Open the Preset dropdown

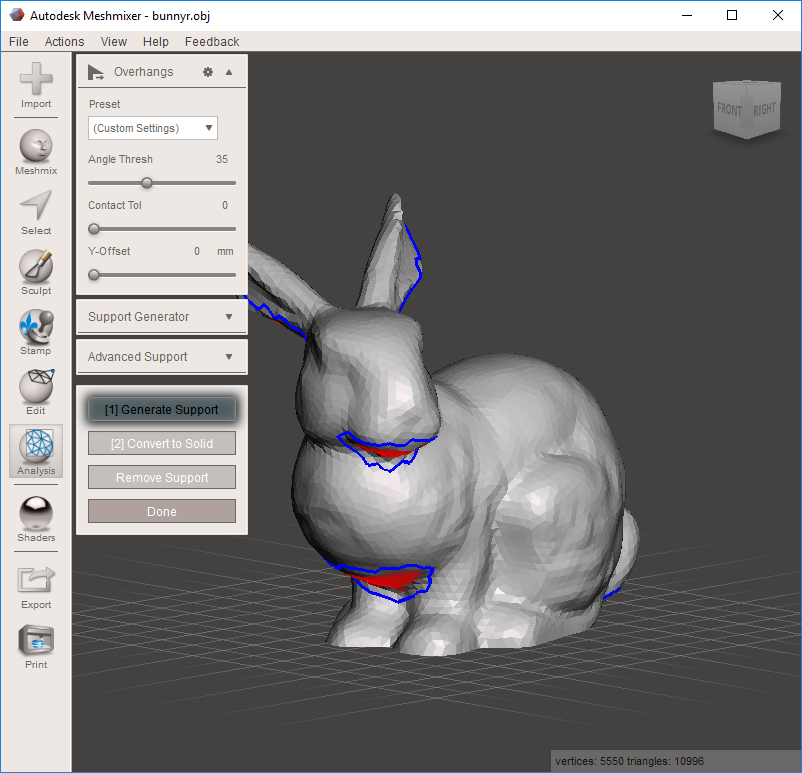tap(152, 128)
